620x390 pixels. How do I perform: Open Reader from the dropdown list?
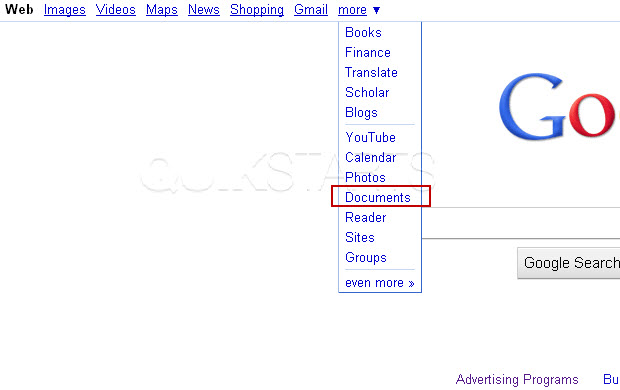click(365, 217)
